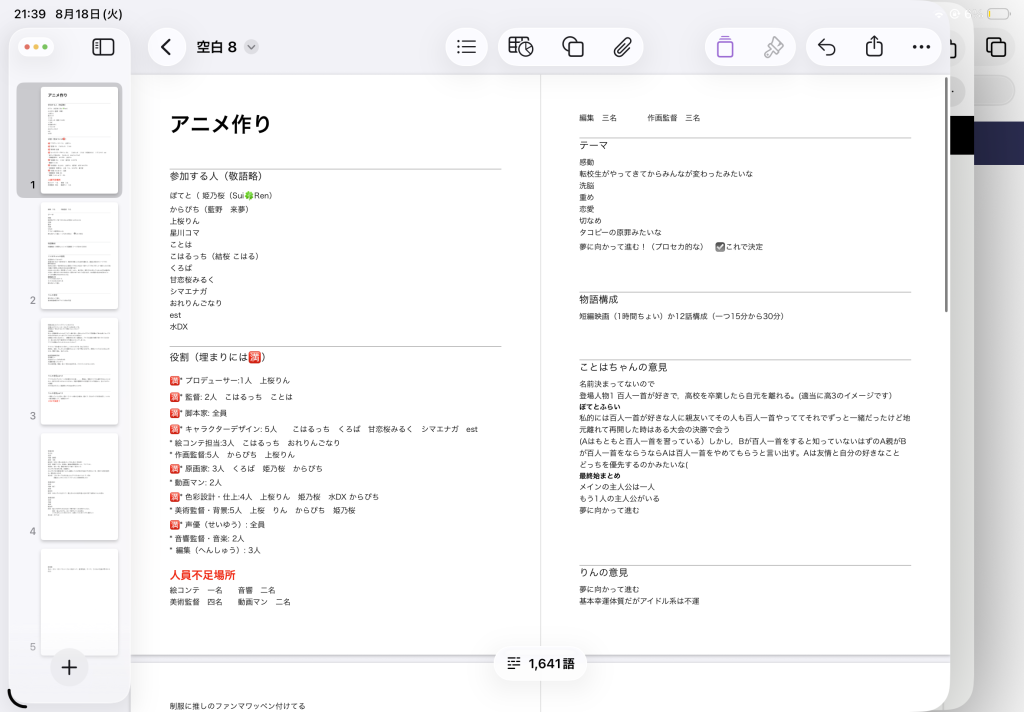Click the purple page card icon
Image resolution: width=1024 pixels, height=712 pixels.
click(725, 47)
